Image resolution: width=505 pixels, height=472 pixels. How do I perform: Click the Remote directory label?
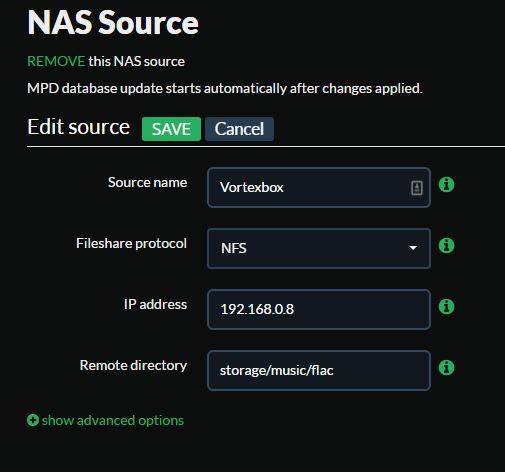[133, 366]
